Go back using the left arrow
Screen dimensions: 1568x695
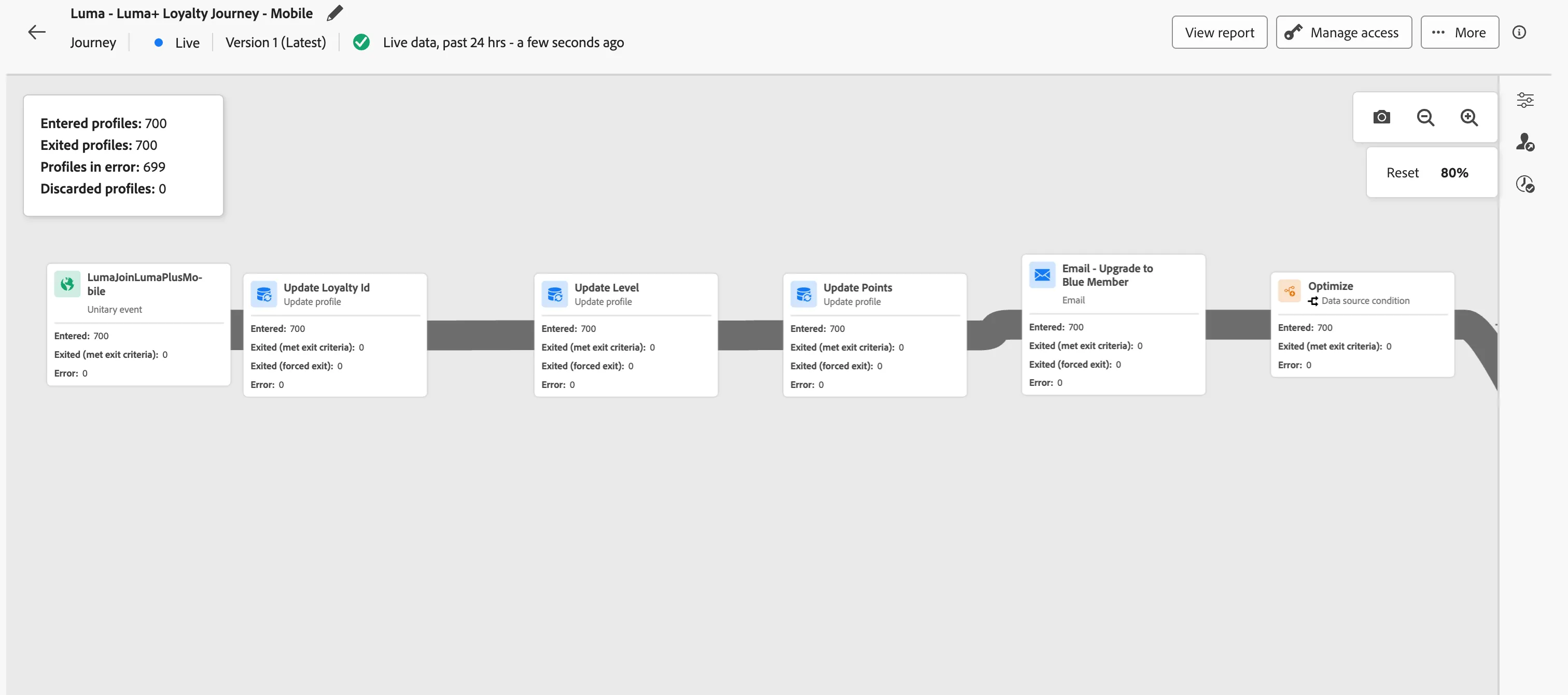point(36,32)
